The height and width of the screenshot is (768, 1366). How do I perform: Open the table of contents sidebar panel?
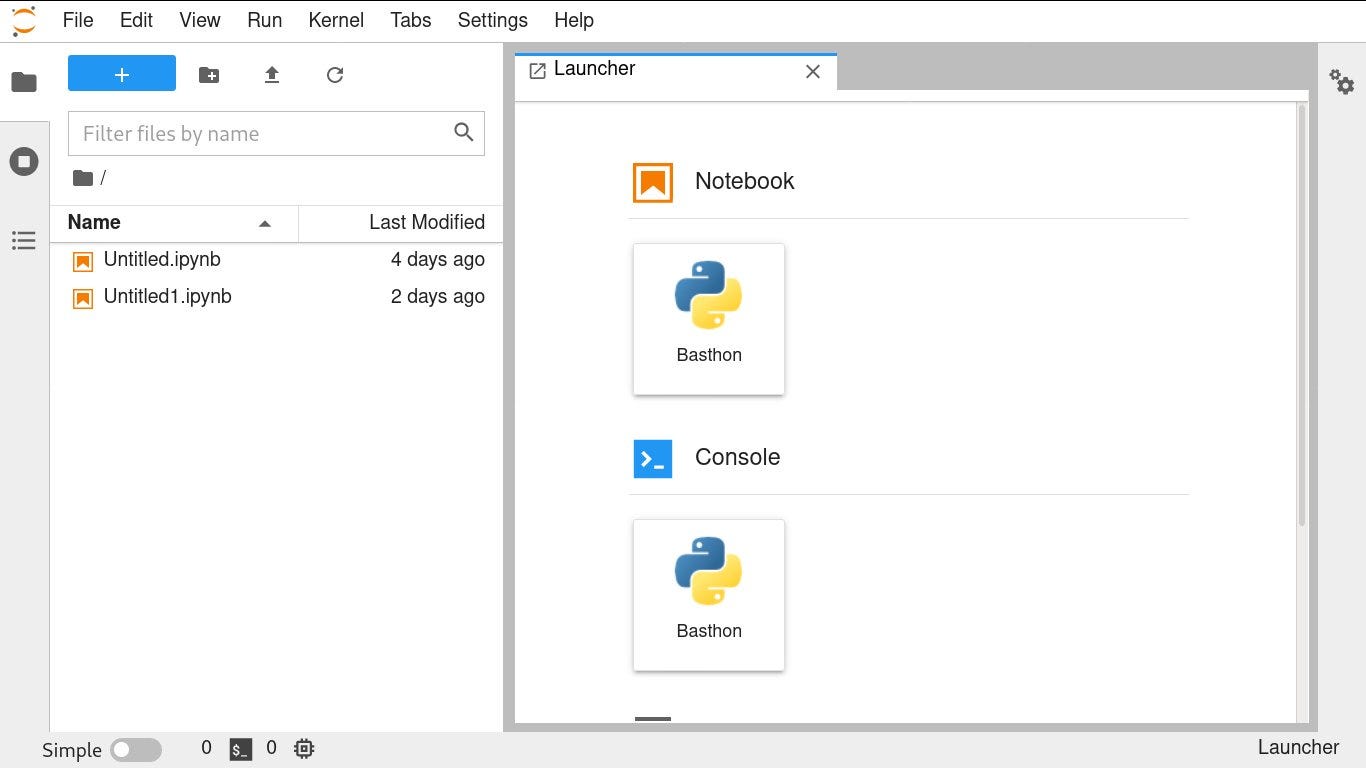pyautogui.click(x=24, y=240)
